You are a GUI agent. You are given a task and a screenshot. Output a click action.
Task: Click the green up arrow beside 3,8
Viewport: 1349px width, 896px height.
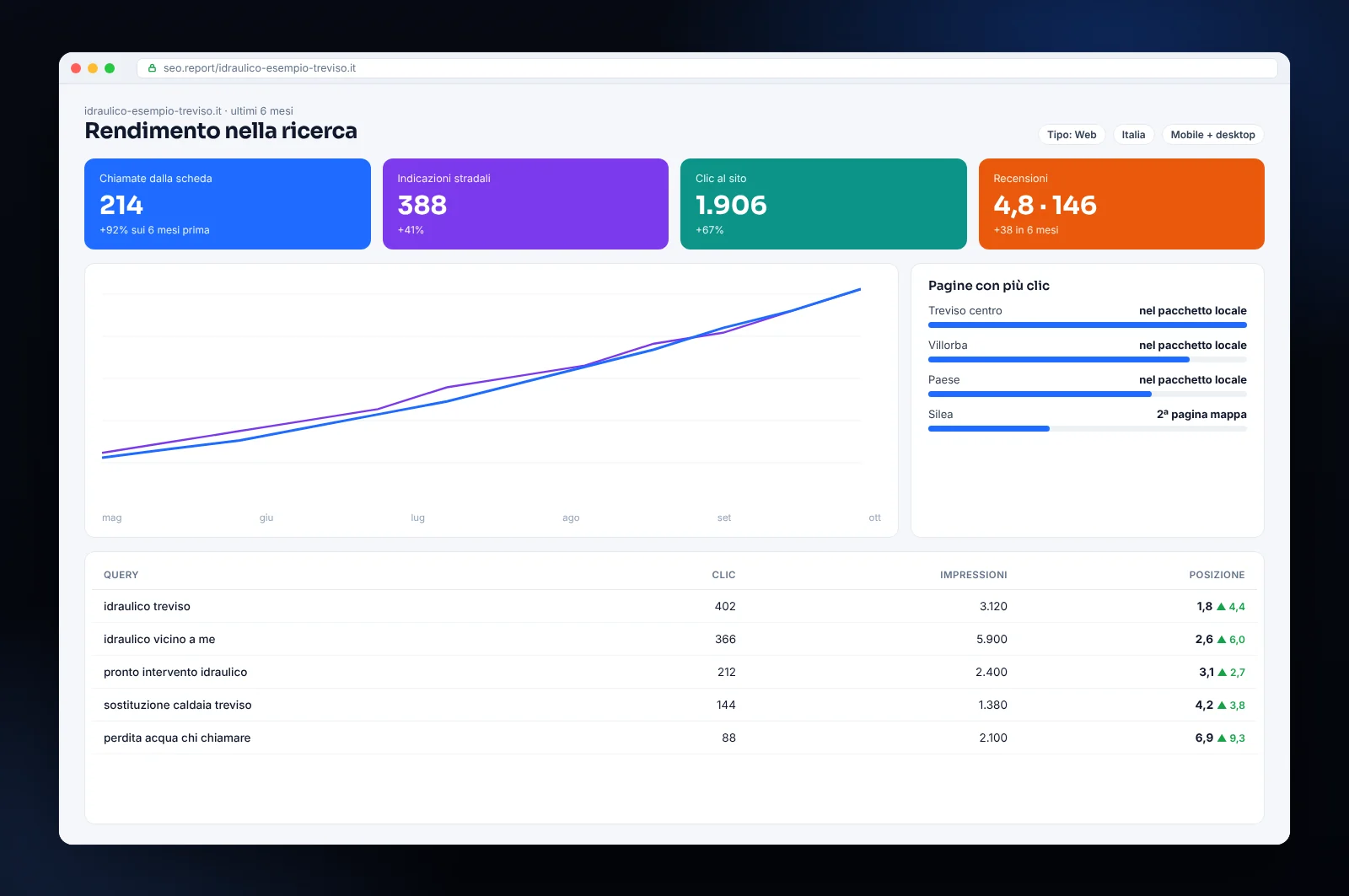[1222, 705]
